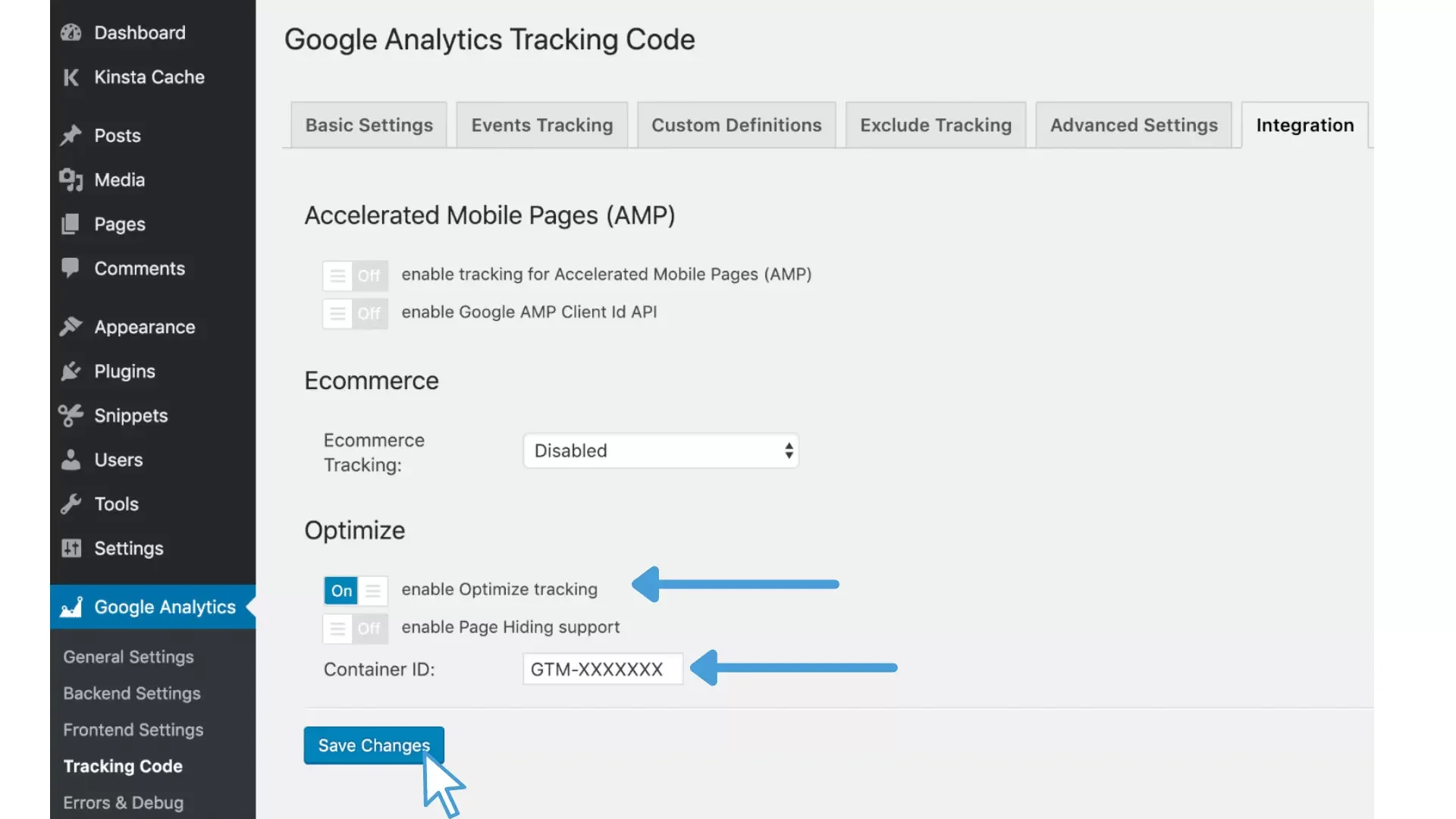1456x819 pixels.
Task: Click the Kinsta Cache K icon
Action: tap(71, 77)
